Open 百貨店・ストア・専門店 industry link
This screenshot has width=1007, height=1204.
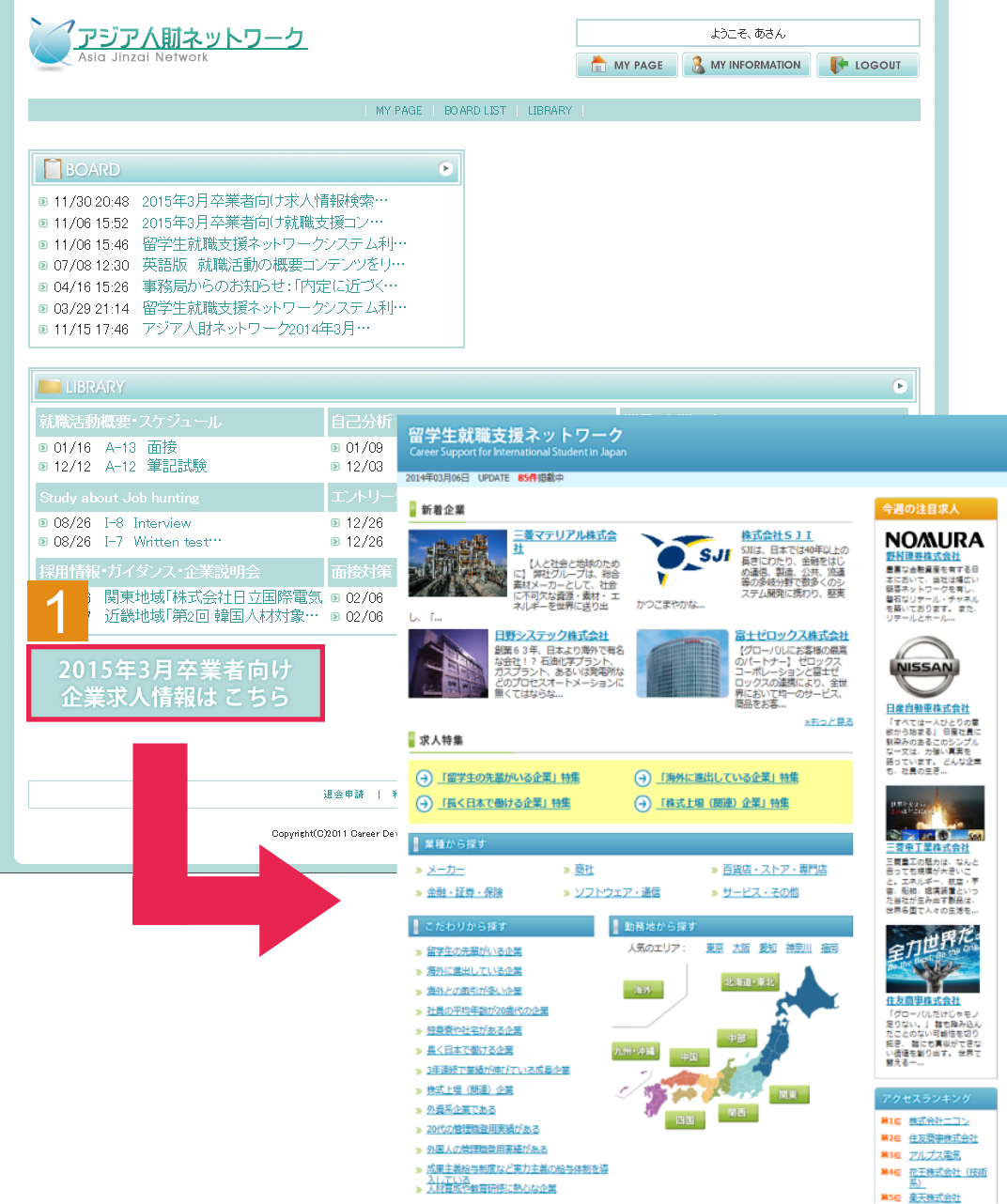(x=775, y=870)
